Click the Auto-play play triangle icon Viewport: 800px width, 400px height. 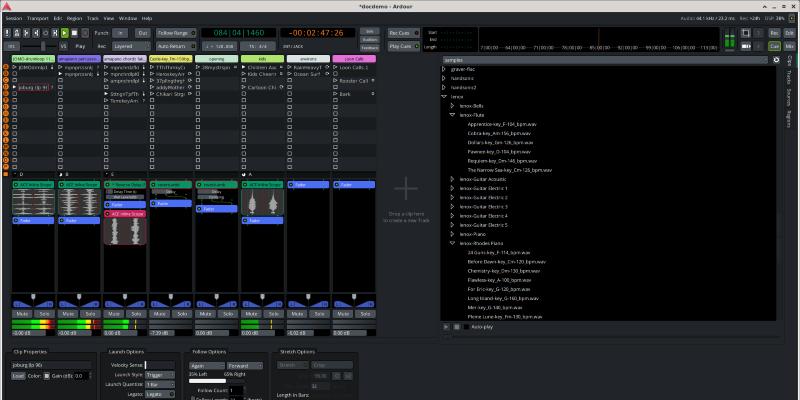tap(446, 326)
